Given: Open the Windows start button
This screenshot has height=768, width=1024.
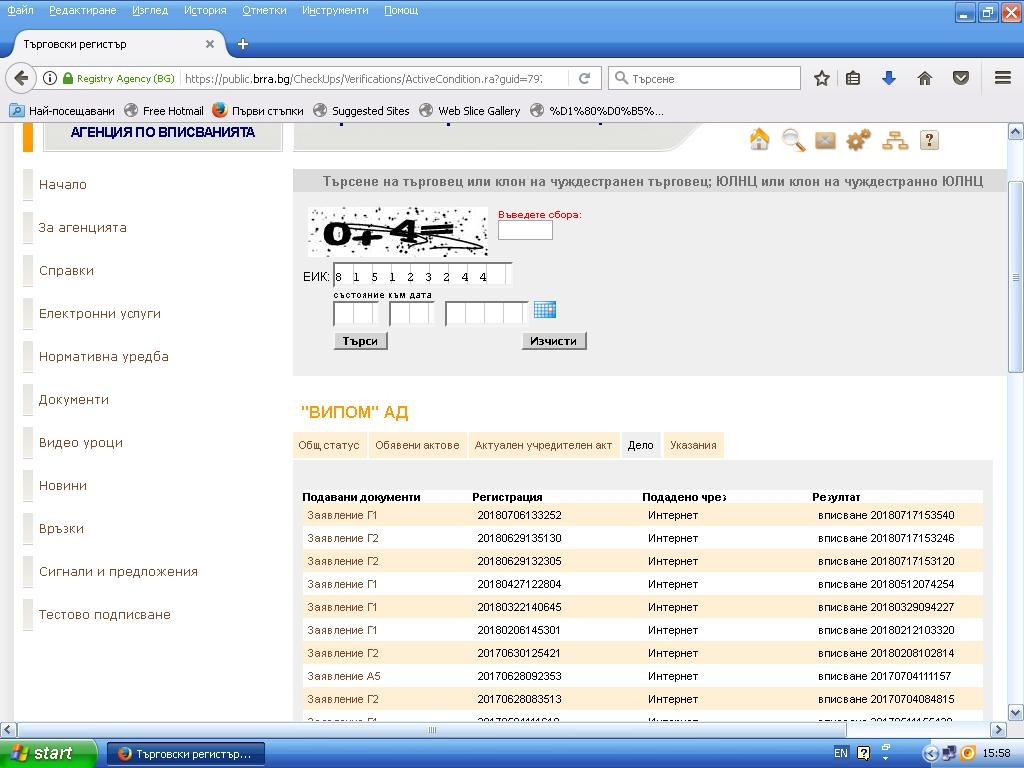Looking at the screenshot, I should (x=48, y=753).
